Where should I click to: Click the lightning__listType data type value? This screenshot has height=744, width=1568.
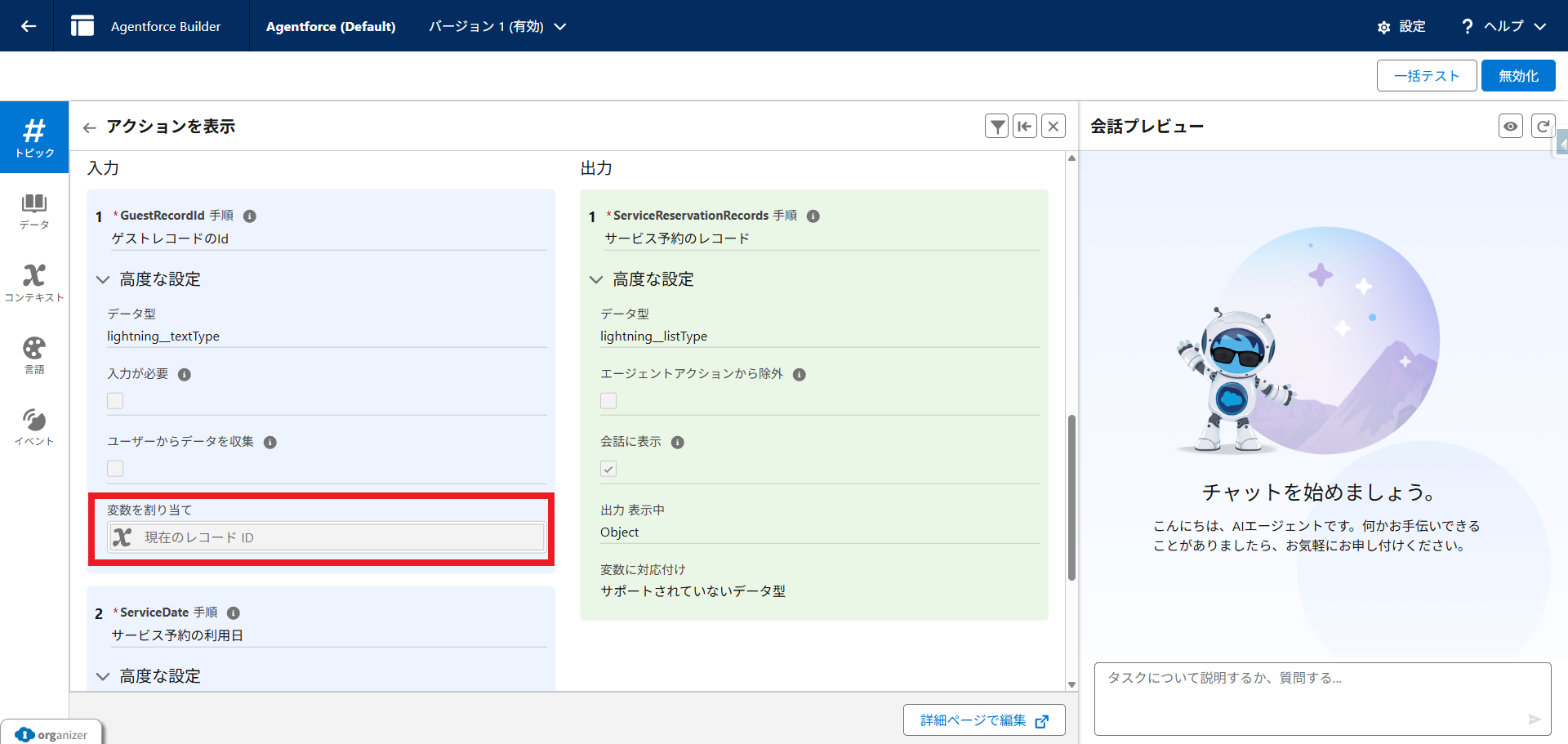tap(654, 336)
